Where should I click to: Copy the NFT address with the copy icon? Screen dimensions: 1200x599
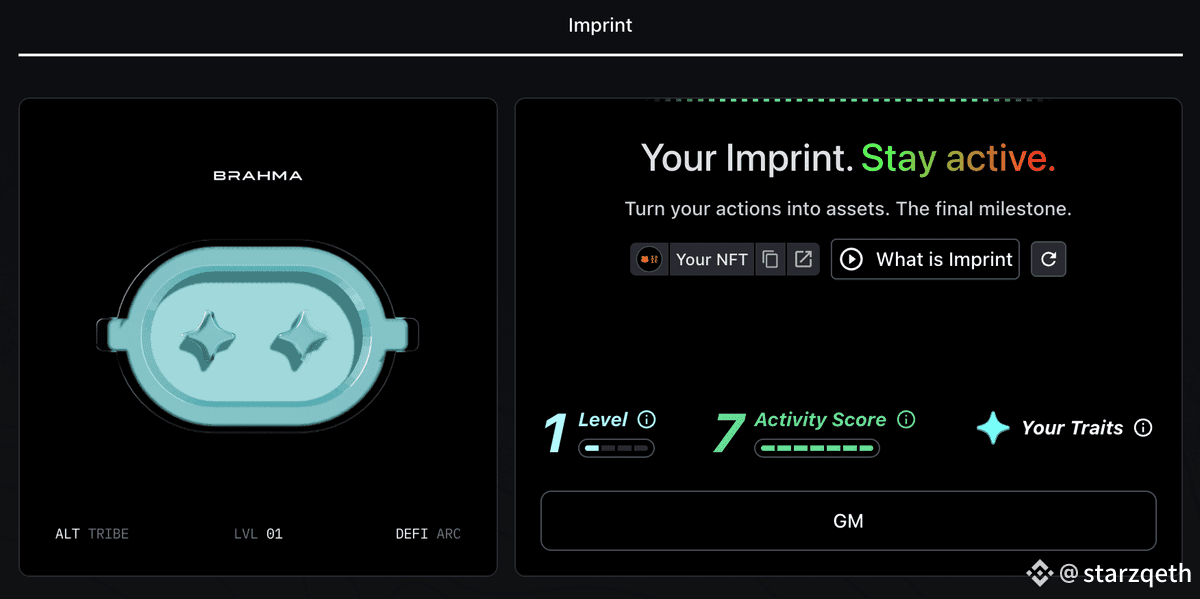770,259
